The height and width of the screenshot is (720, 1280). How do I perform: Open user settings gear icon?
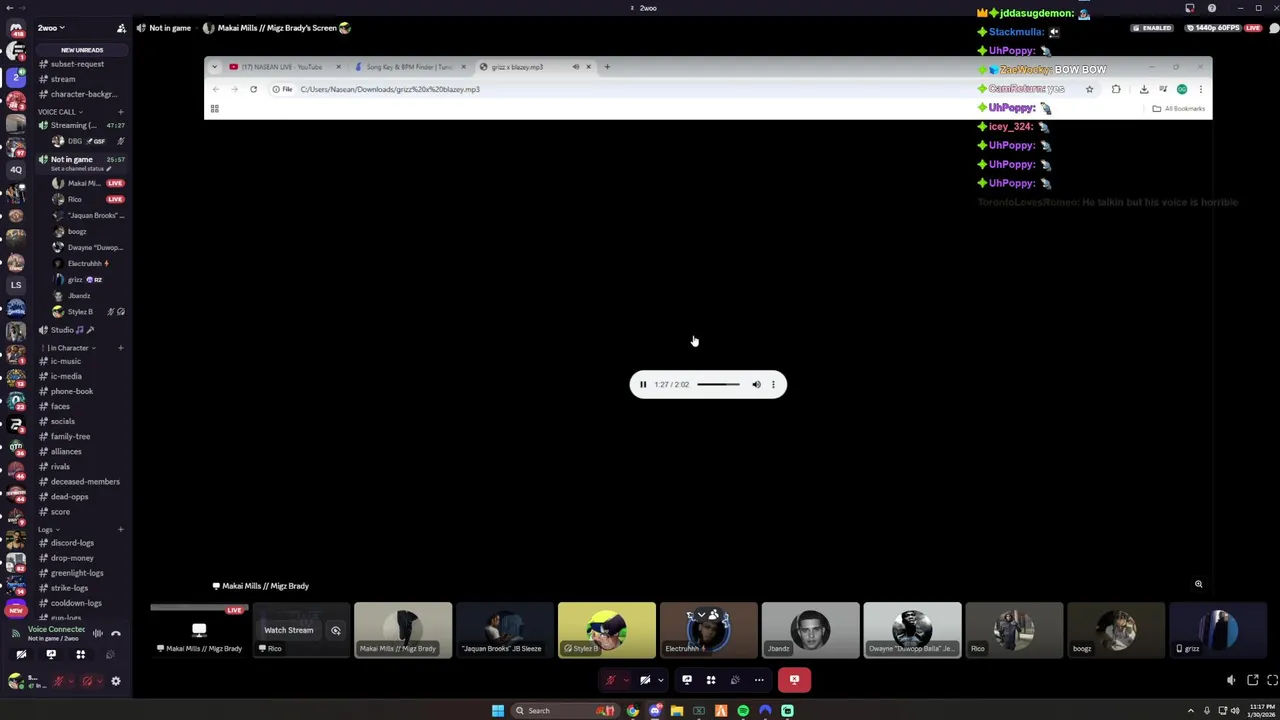[116, 681]
